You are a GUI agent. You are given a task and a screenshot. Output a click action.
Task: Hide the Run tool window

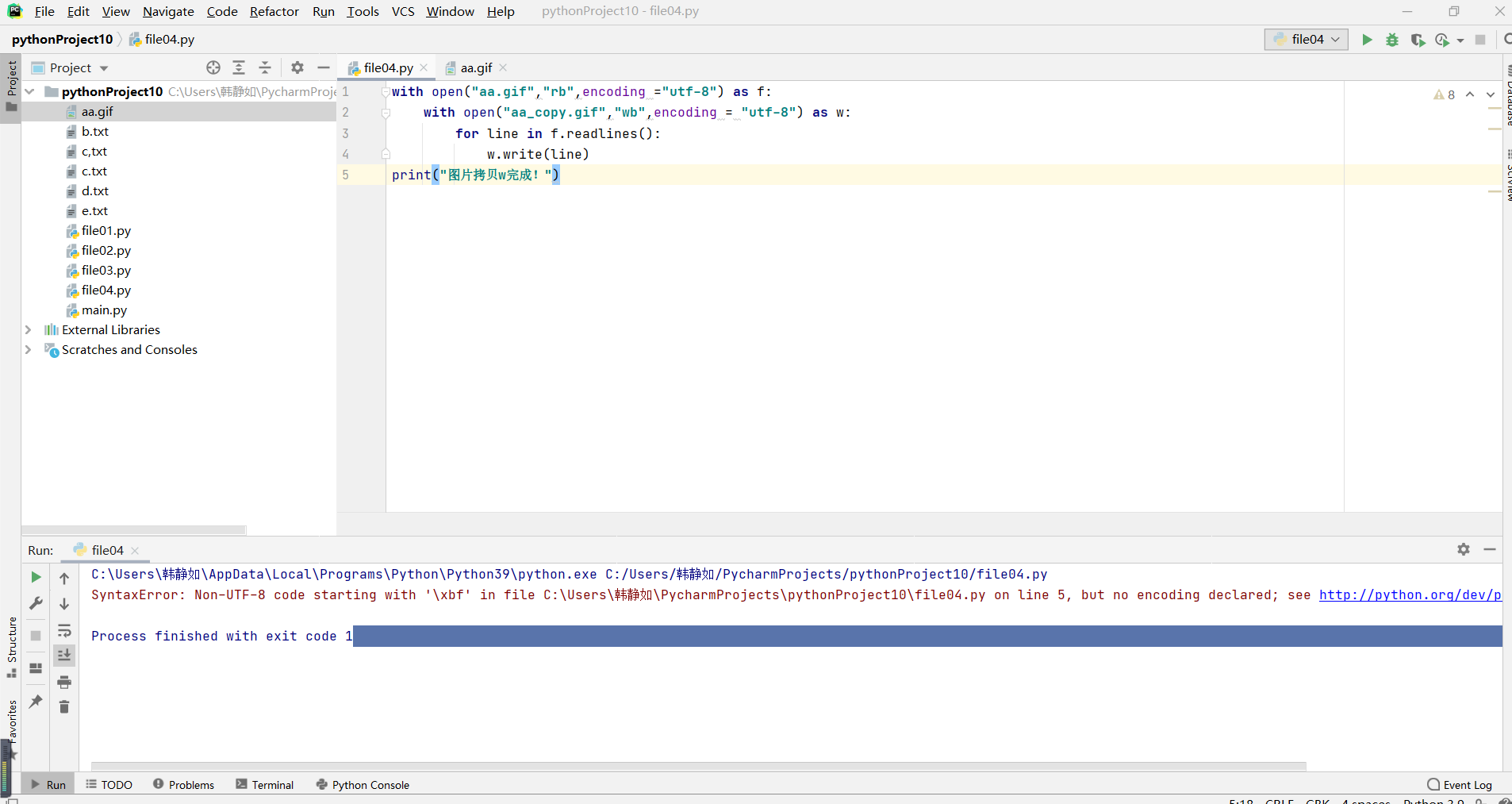(1490, 549)
